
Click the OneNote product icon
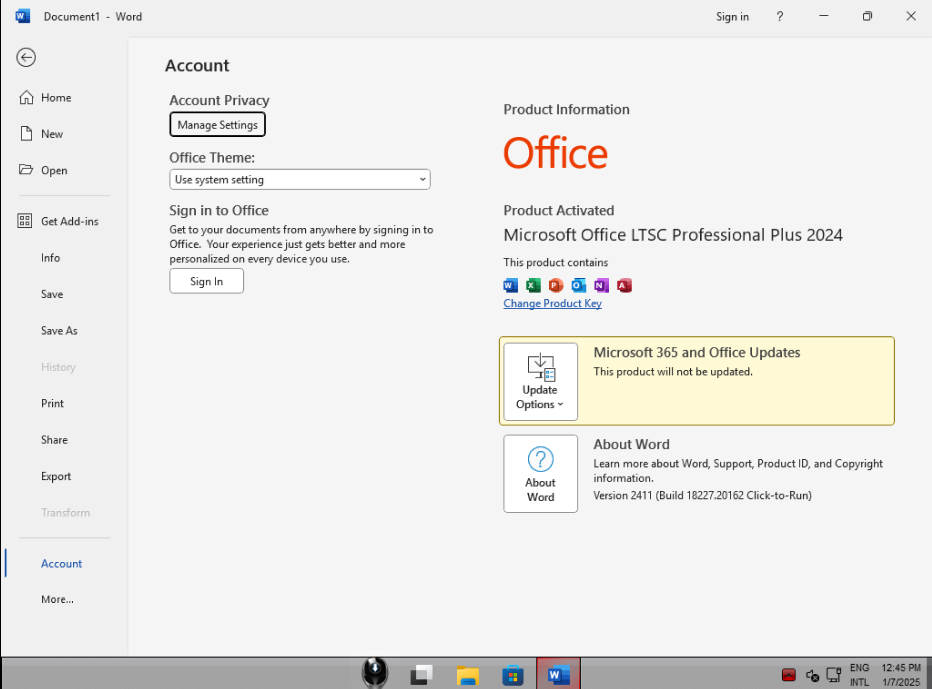[601, 286]
